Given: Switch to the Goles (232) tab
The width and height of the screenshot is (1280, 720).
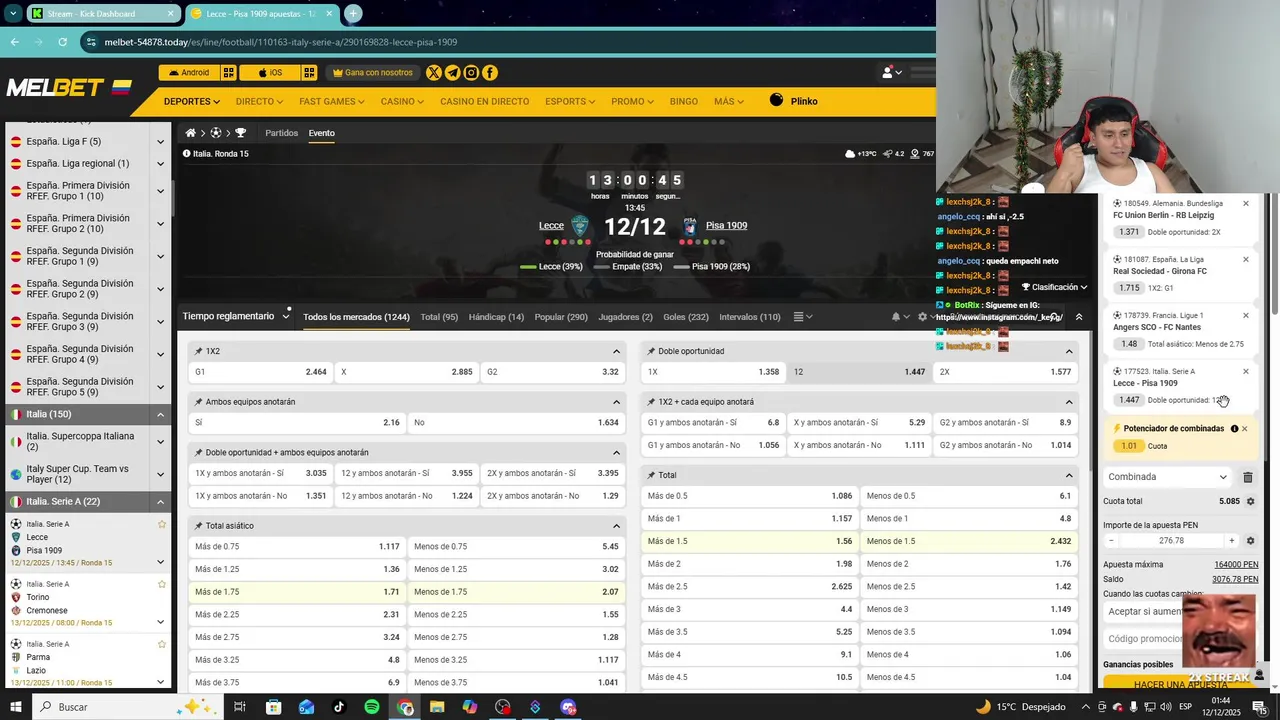Looking at the screenshot, I should click(686, 317).
